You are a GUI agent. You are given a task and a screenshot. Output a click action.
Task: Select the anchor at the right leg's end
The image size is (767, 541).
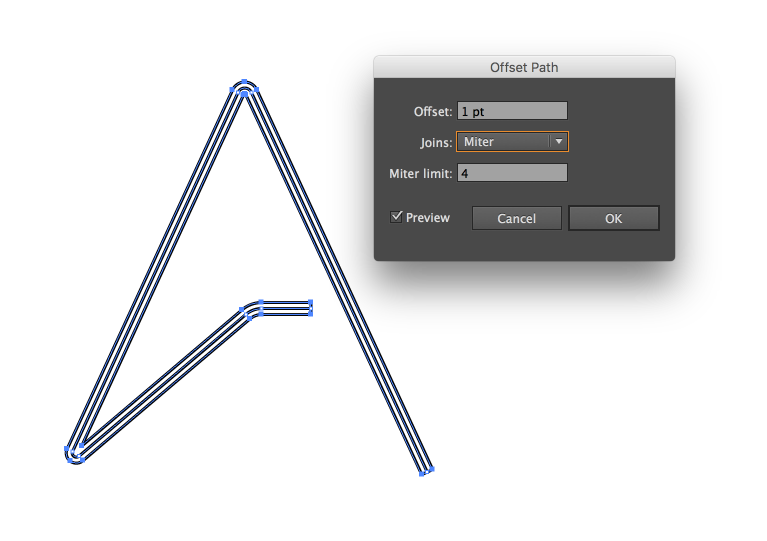427,472
